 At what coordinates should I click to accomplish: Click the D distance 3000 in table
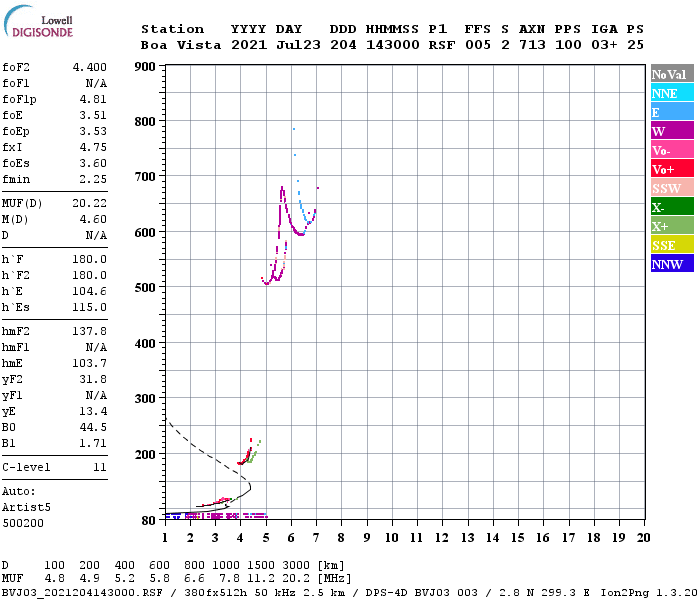coord(296,566)
